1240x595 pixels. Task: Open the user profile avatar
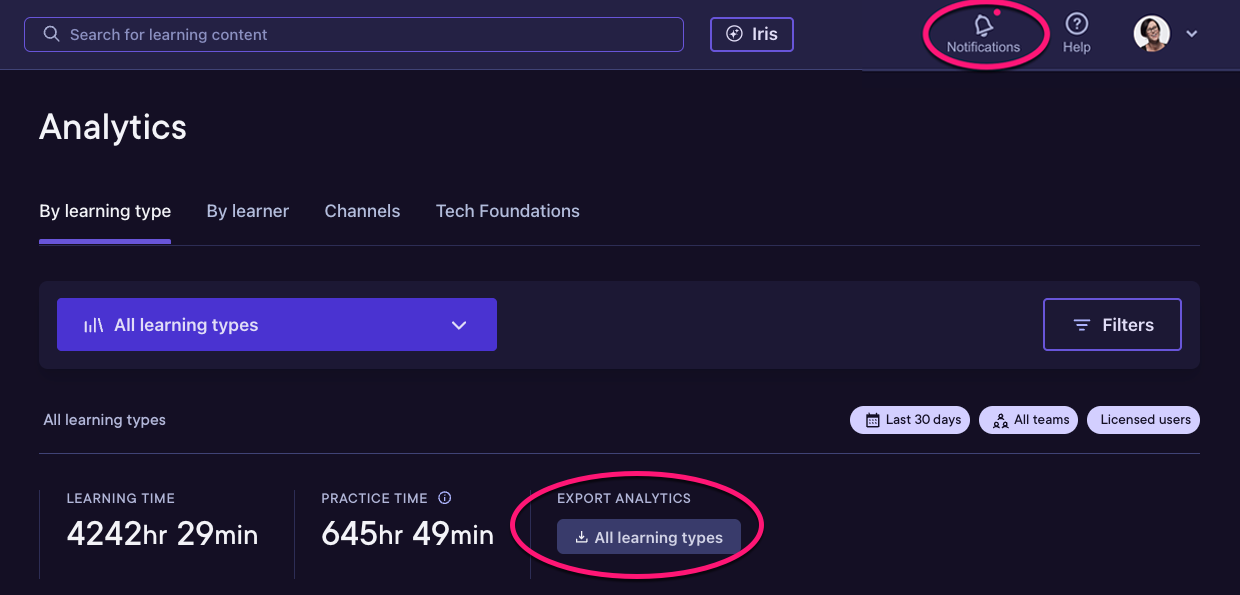[1151, 34]
